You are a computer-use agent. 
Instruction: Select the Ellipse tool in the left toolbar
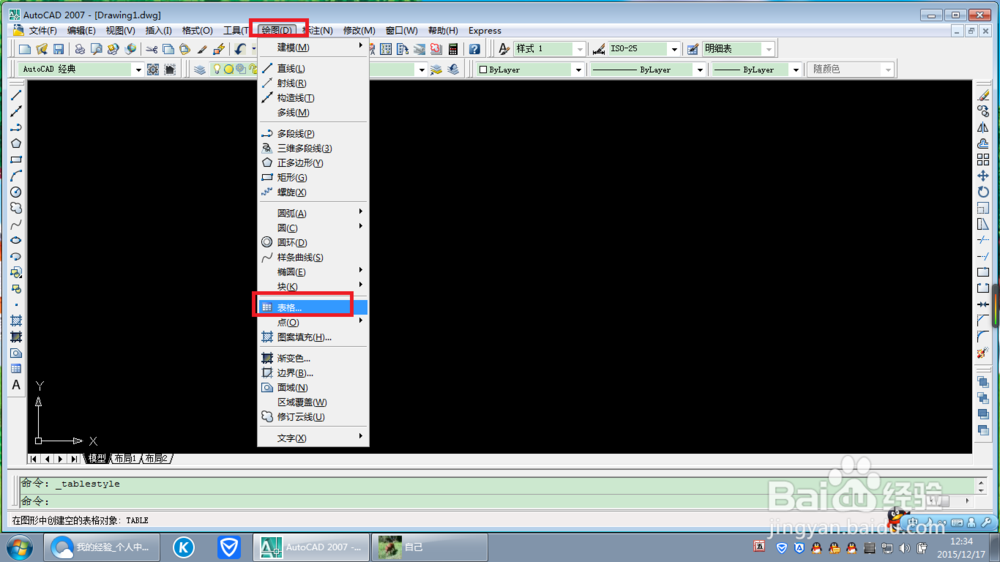[x=16, y=240]
